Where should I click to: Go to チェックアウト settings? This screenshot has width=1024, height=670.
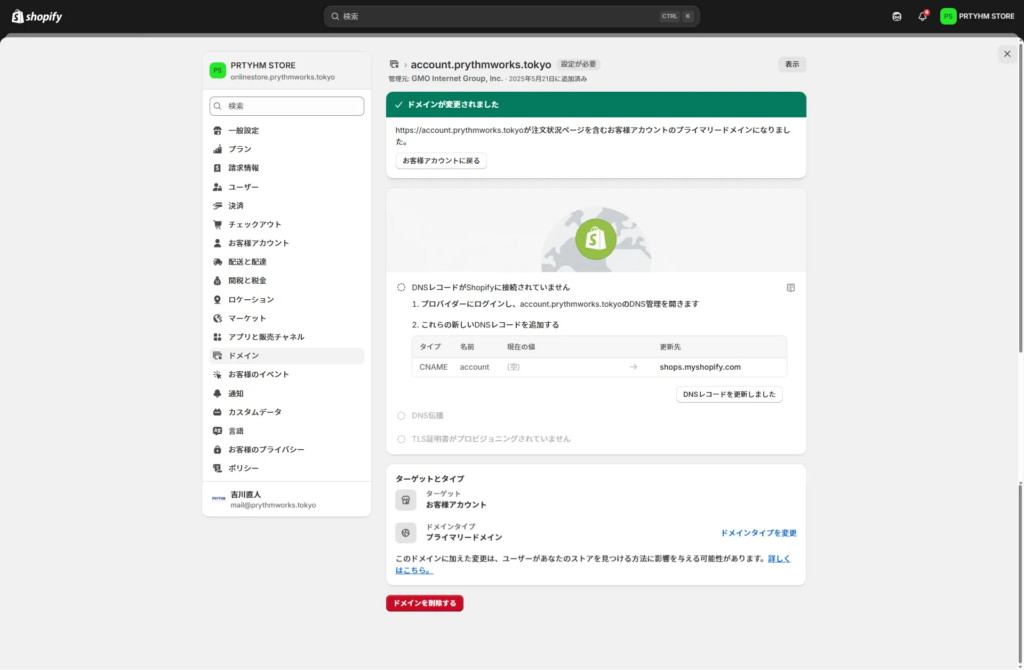tap(287, 225)
